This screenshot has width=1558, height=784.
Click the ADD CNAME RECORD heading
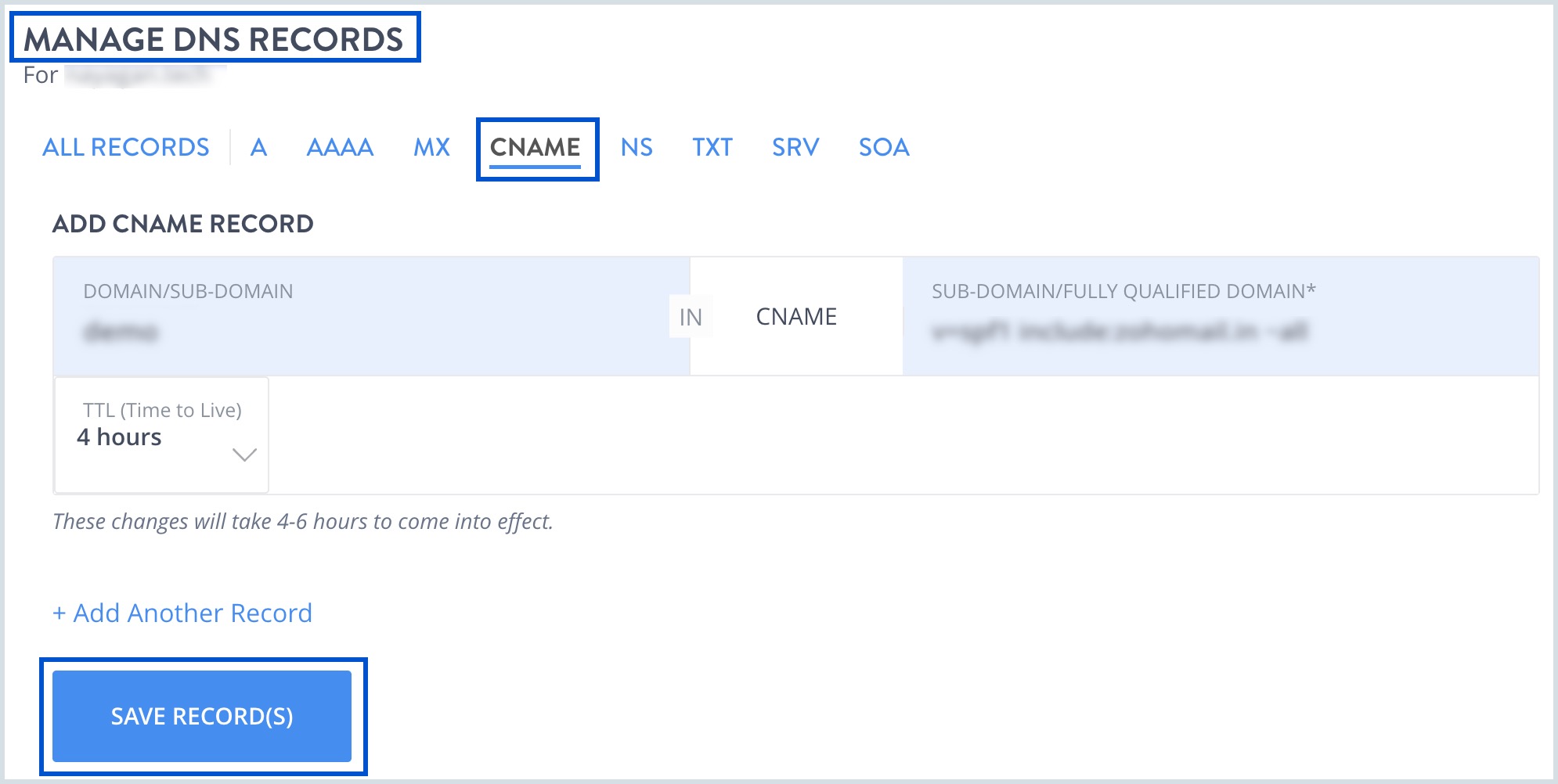tap(182, 224)
